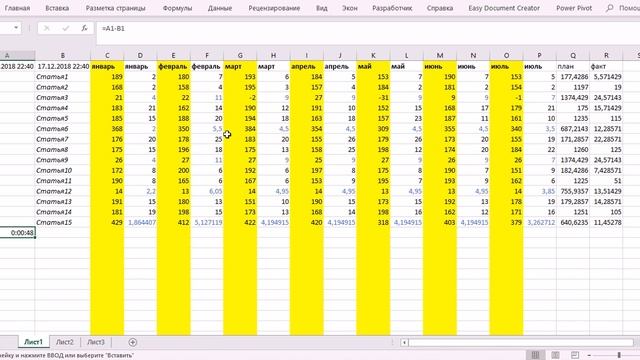
Task: Click the zoom slider handle
Action: click(619, 355)
